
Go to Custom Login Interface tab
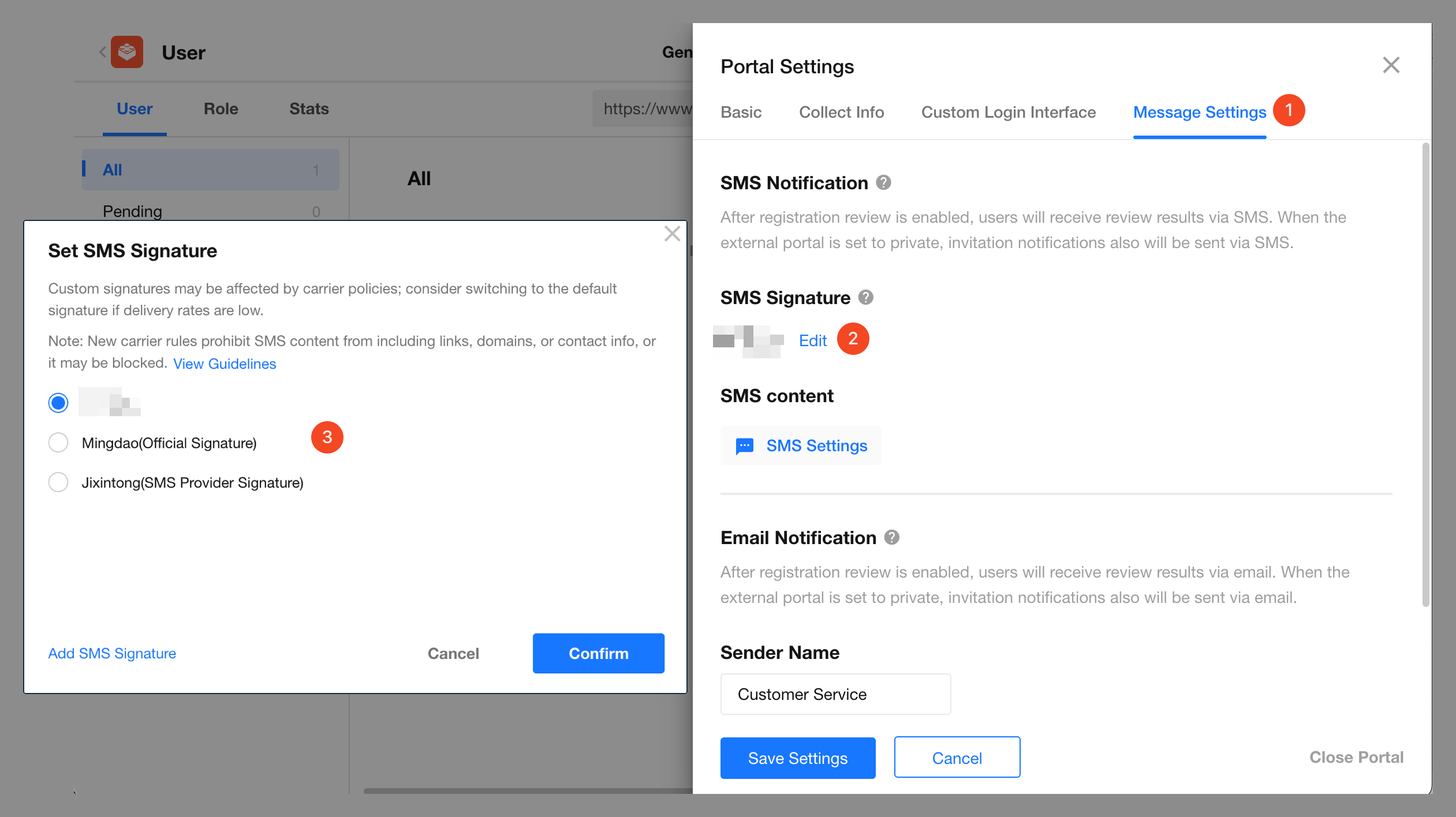1008,112
